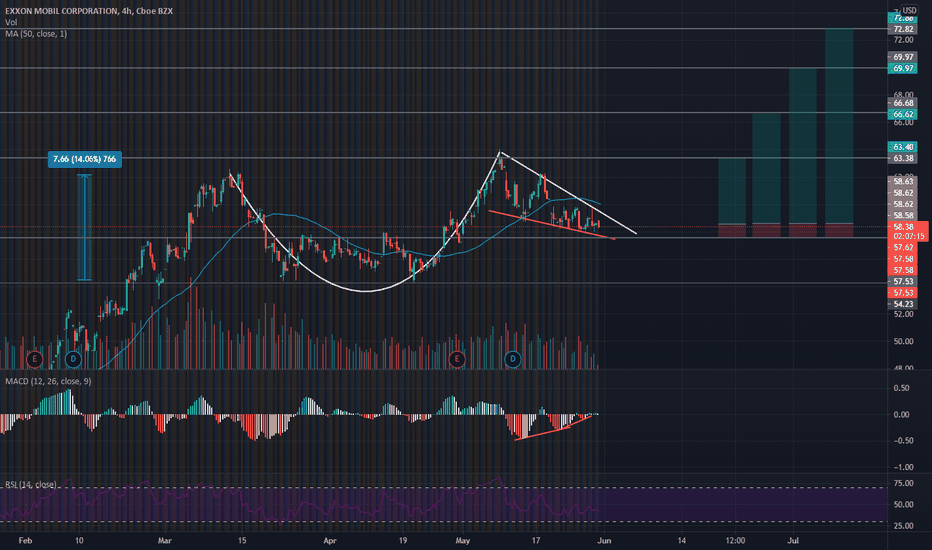Click the red current price 58.38 label
The height and width of the screenshot is (550, 932).
[903, 227]
